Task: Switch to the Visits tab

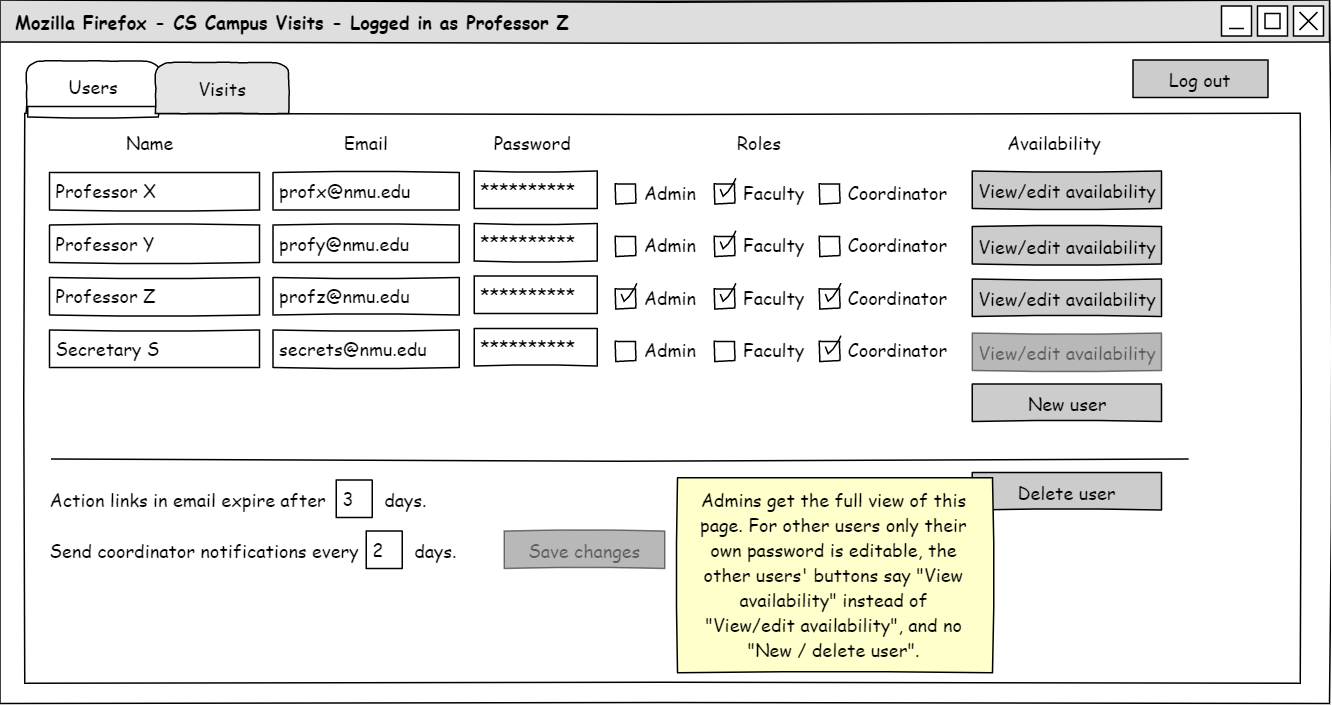Action: pyautogui.click(x=222, y=89)
